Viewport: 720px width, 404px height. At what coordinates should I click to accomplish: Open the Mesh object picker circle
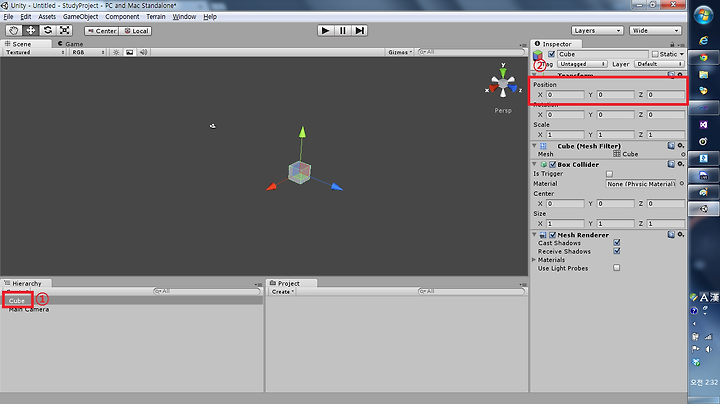point(683,154)
